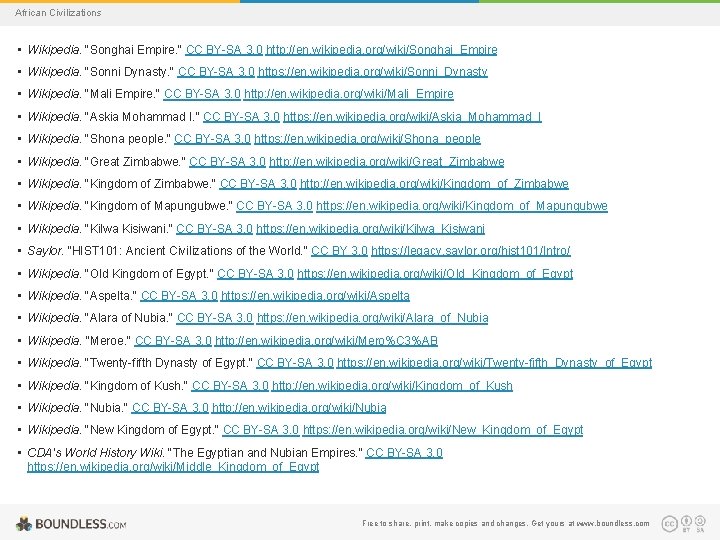The height and width of the screenshot is (540, 720).
Task: Open the Old Kingdom of Egypt URL
Action: pos(435,274)
